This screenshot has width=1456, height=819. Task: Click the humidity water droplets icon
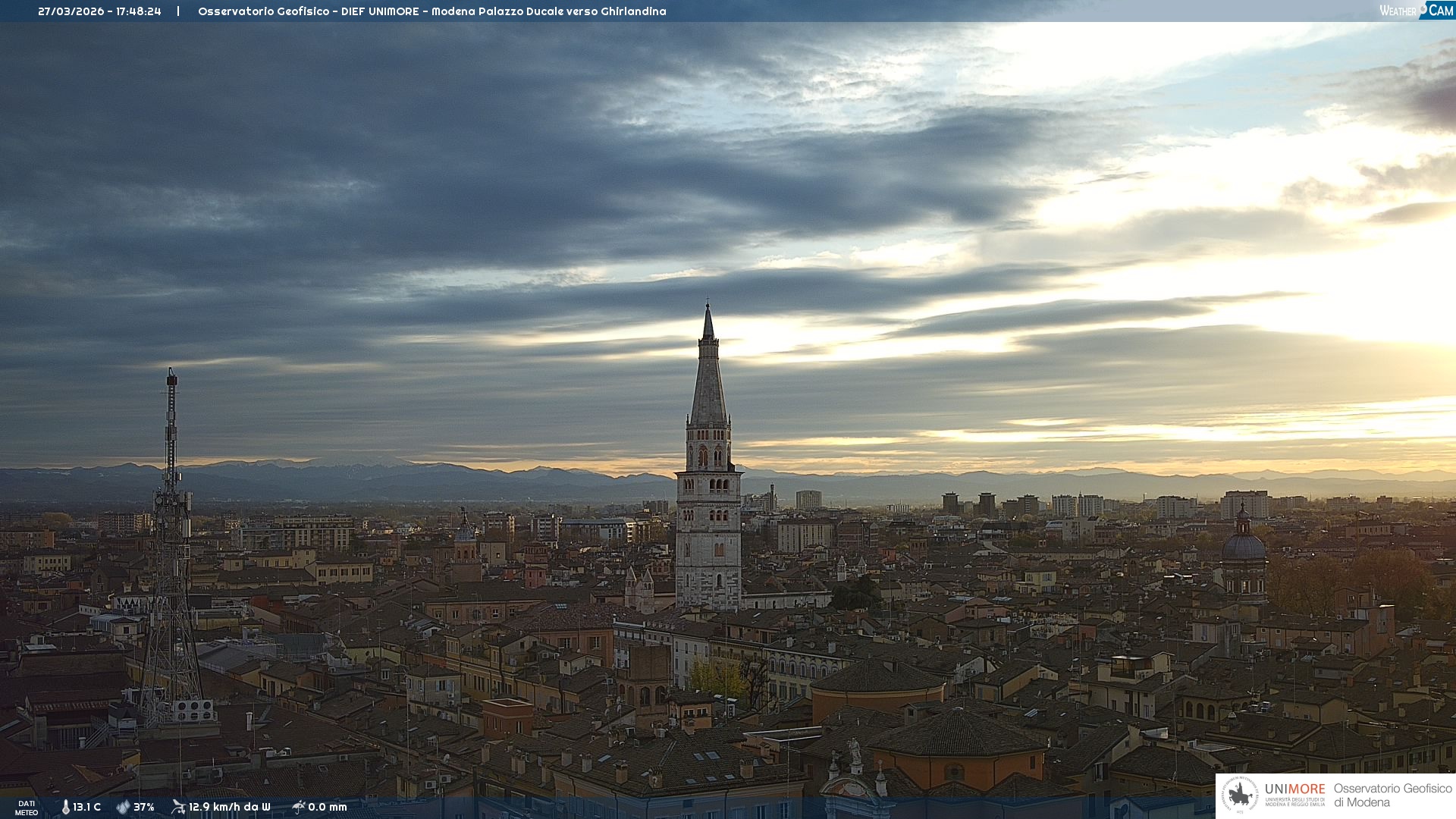(x=123, y=808)
